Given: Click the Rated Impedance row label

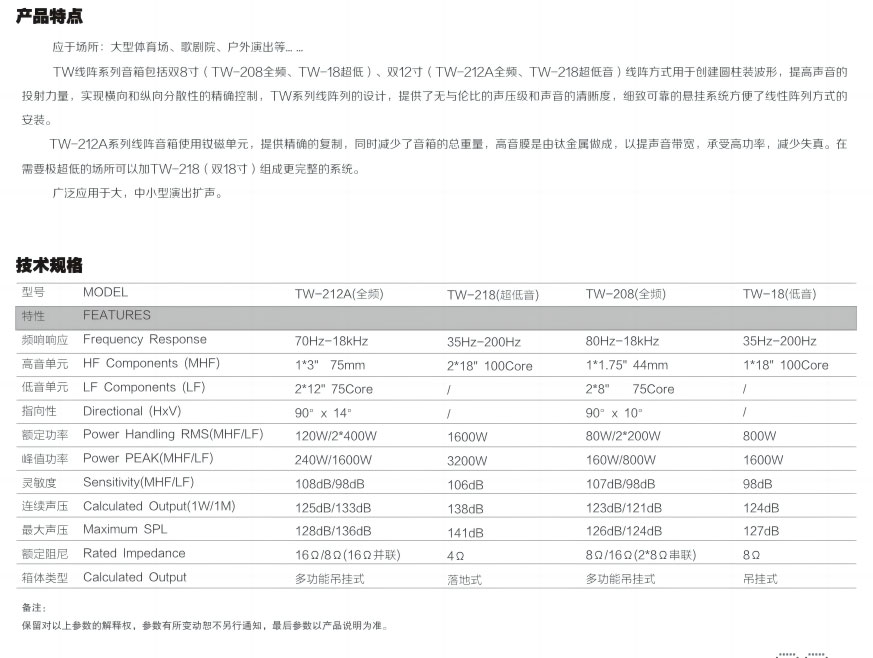Looking at the screenshot, I should coord(134,553).
